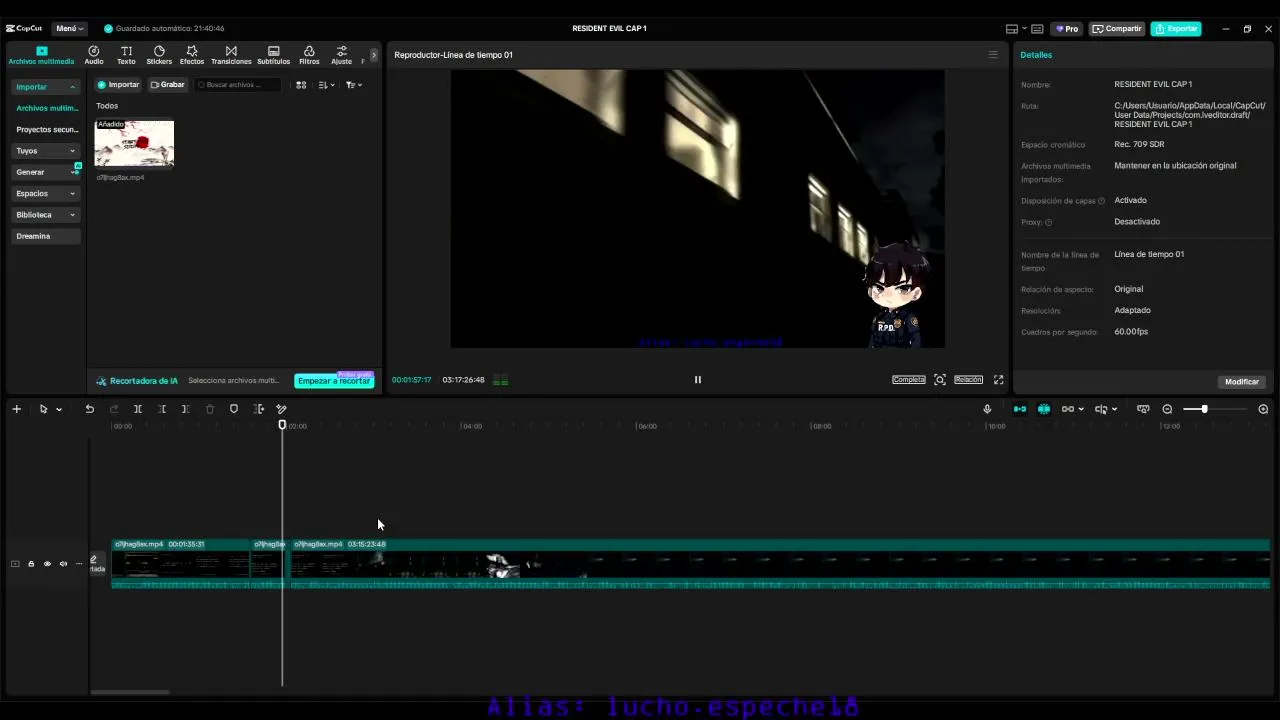Open the selection tool mode dropdown
The width and height of the screenshot is (1280, 720).
pyautogui.click(x=59, y=409)
